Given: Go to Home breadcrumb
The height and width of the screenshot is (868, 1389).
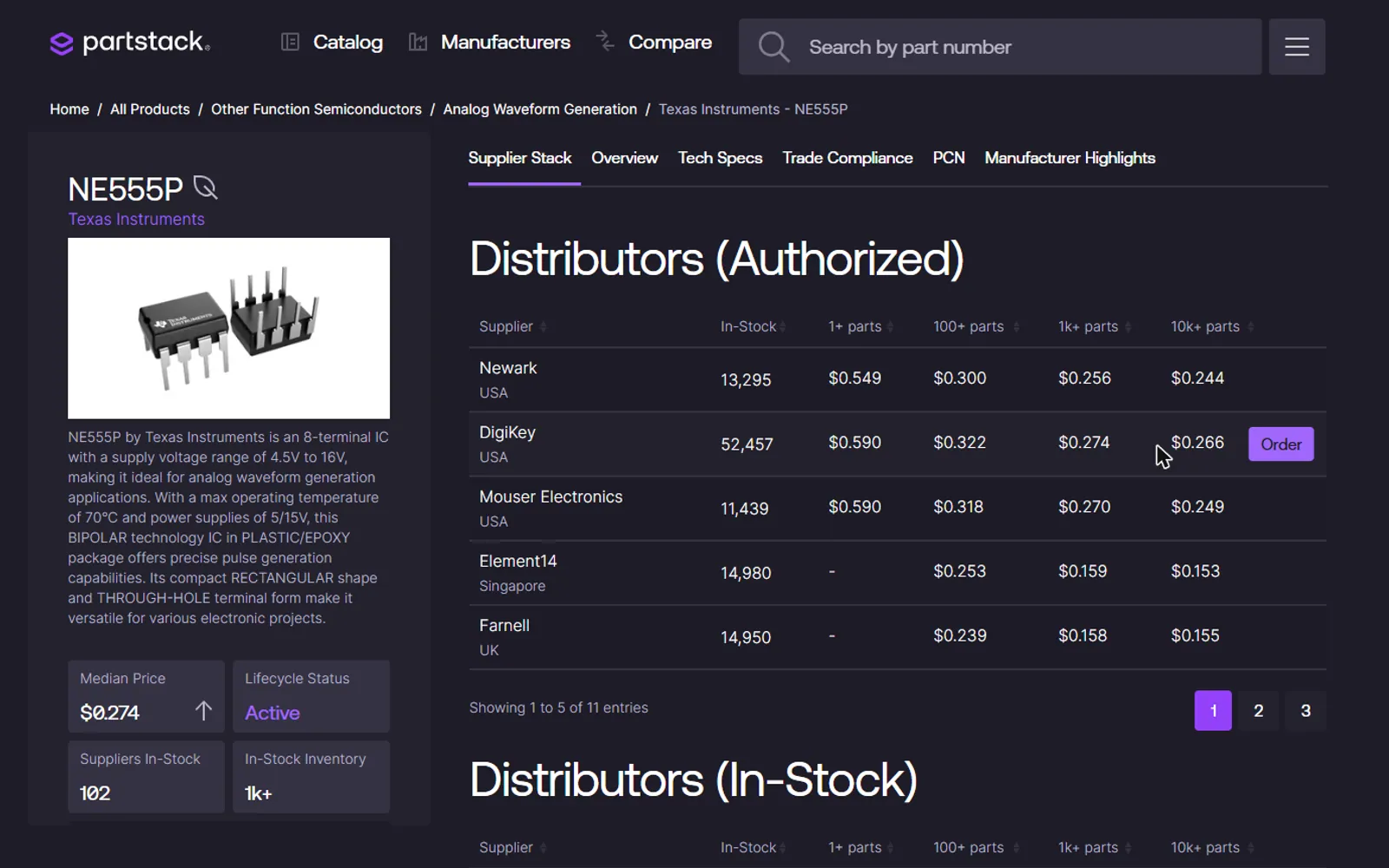Looking at the screenshot, I should (69, 109).
